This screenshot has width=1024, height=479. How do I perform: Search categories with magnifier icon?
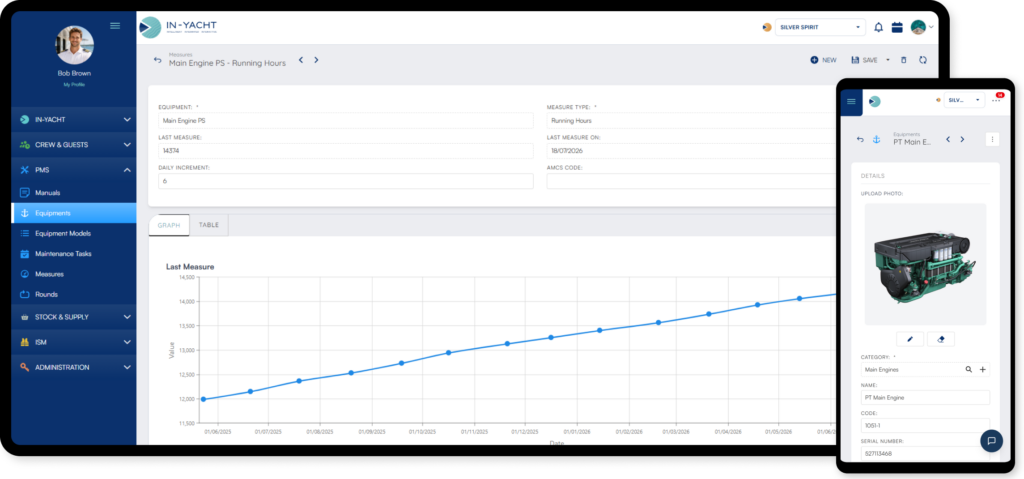pyautogui.click(x=969, y=369)
